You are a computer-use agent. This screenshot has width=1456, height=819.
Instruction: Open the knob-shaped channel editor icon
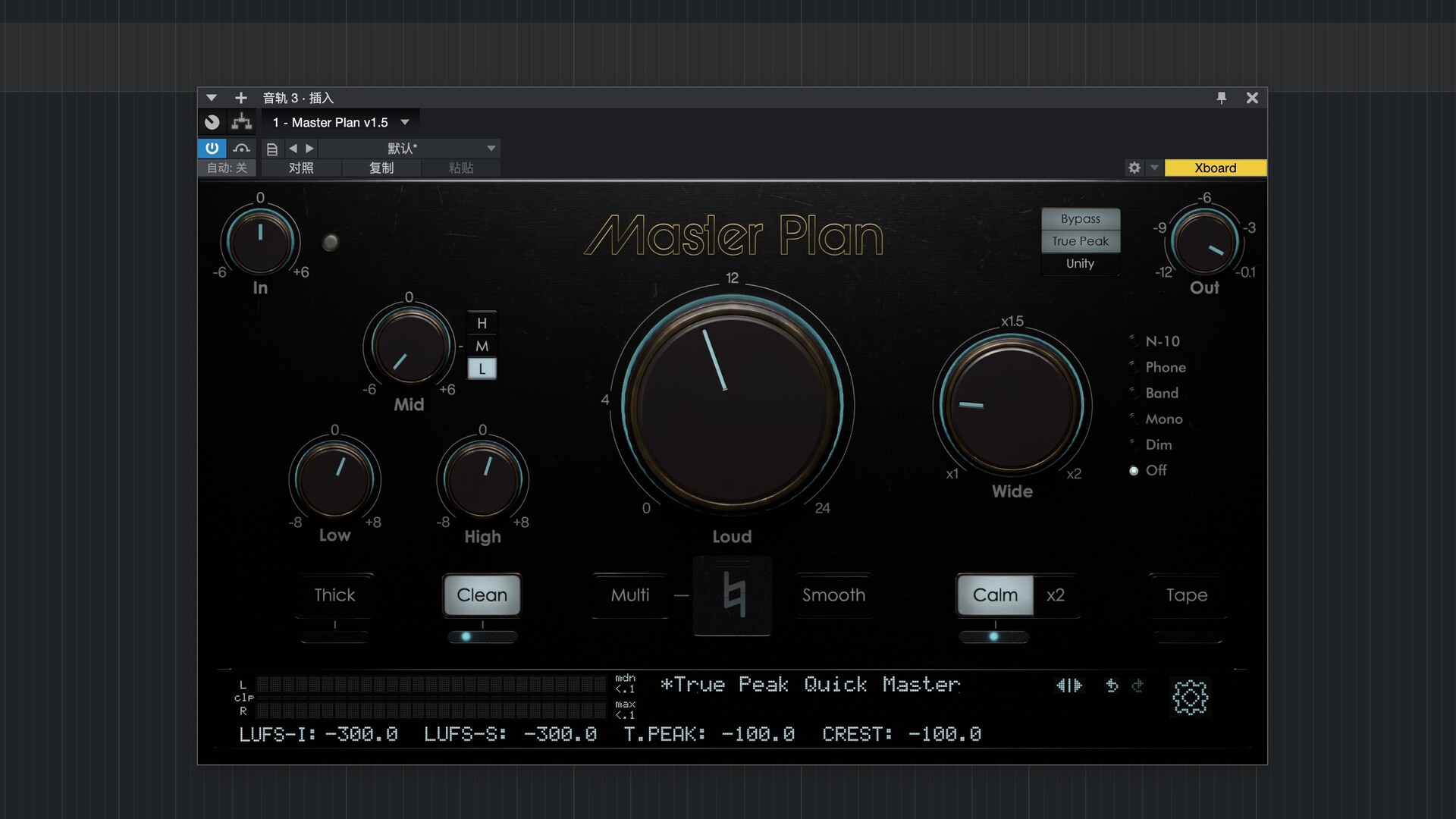212,122
